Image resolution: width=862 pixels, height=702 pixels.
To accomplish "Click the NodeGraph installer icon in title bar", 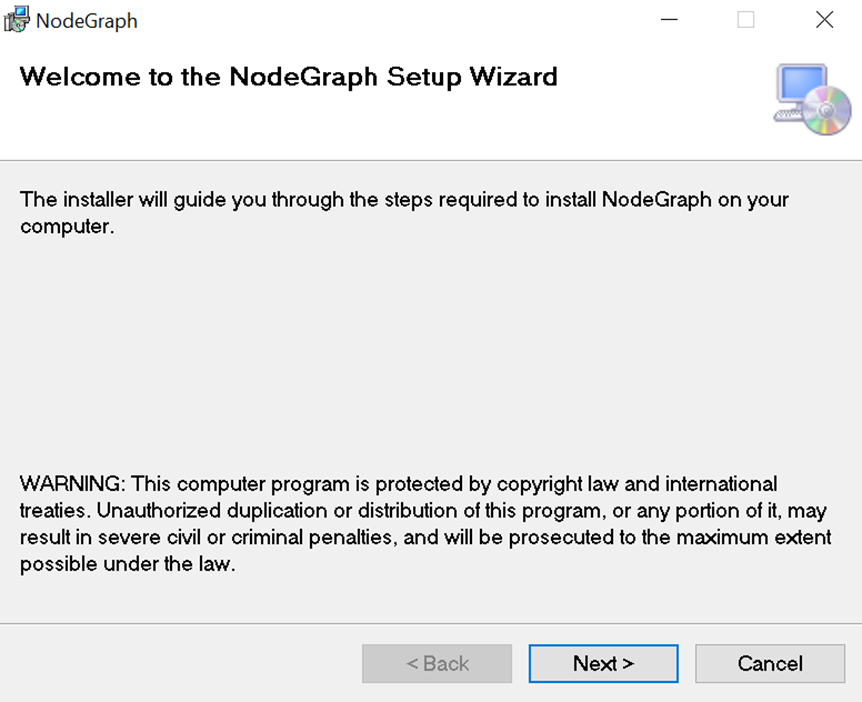I will (x=17, y=20).
